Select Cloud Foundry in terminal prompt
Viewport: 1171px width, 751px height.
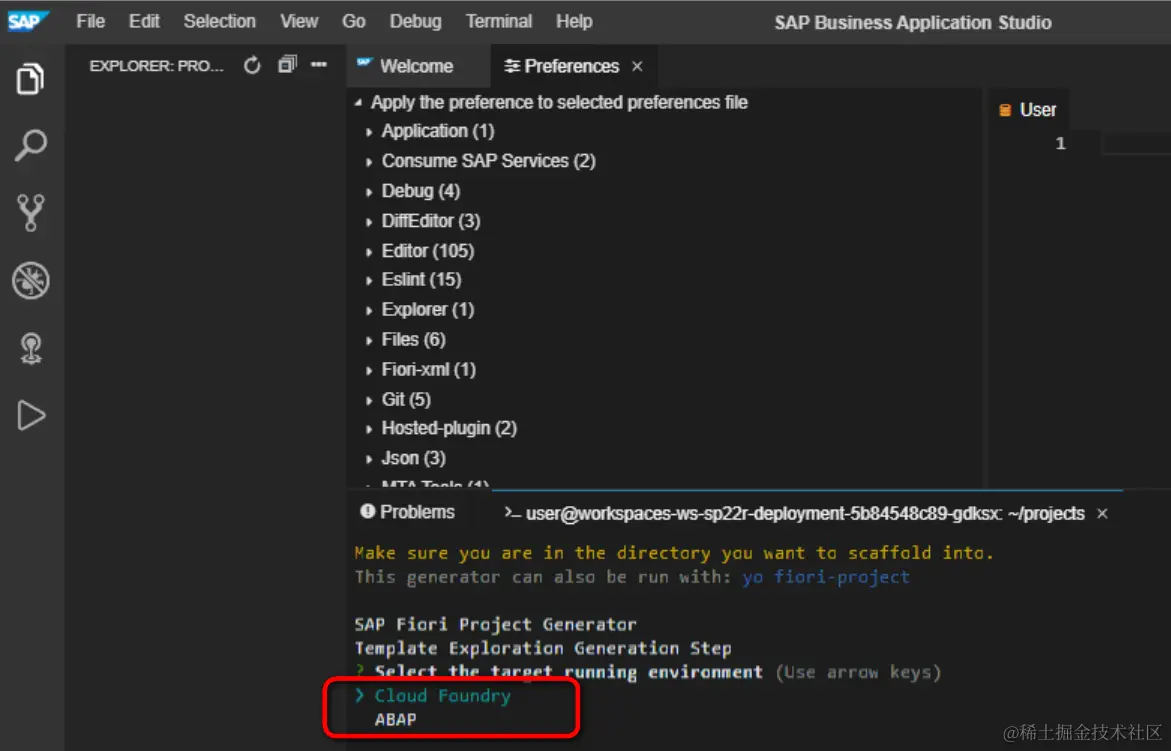pos(442,696)
